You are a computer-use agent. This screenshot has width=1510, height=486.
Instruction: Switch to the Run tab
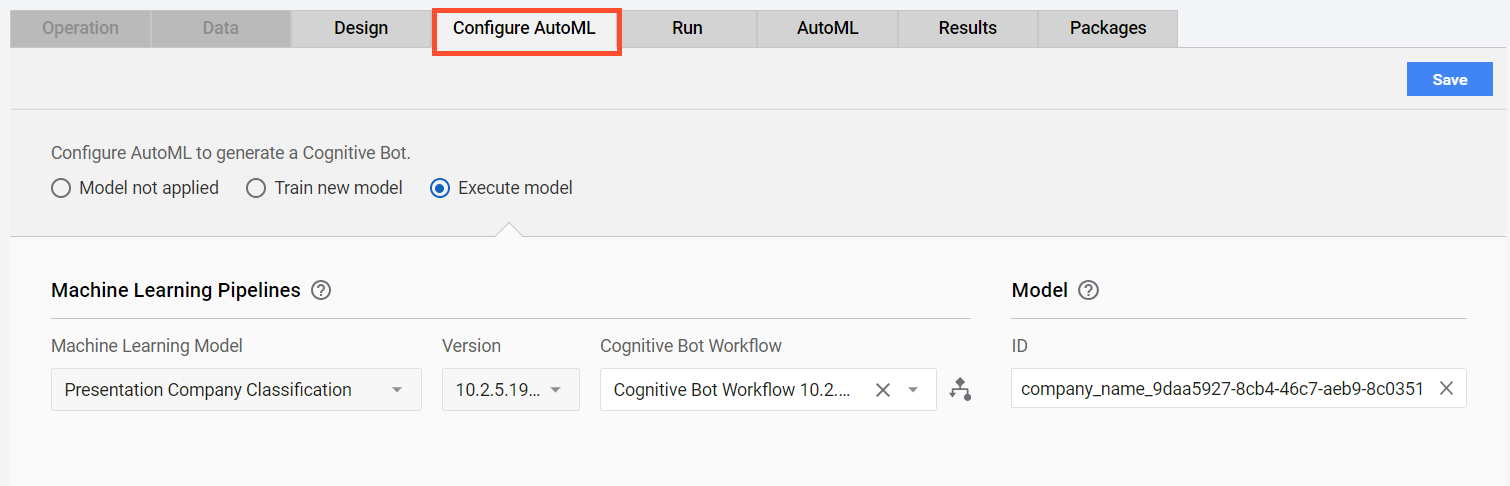[x=687, y=28]
